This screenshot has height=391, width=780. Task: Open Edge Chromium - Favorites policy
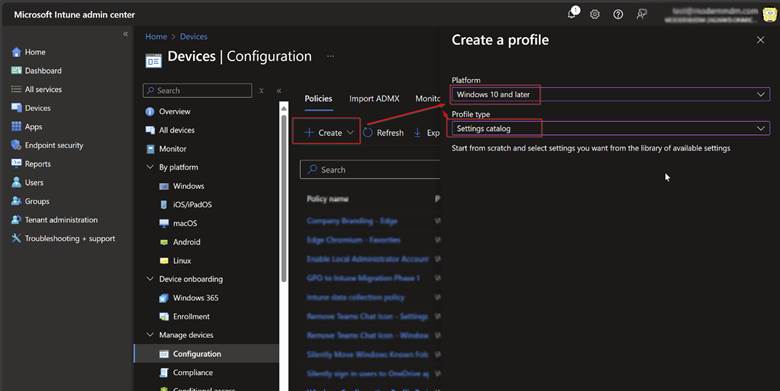click(x=353, y=240)
